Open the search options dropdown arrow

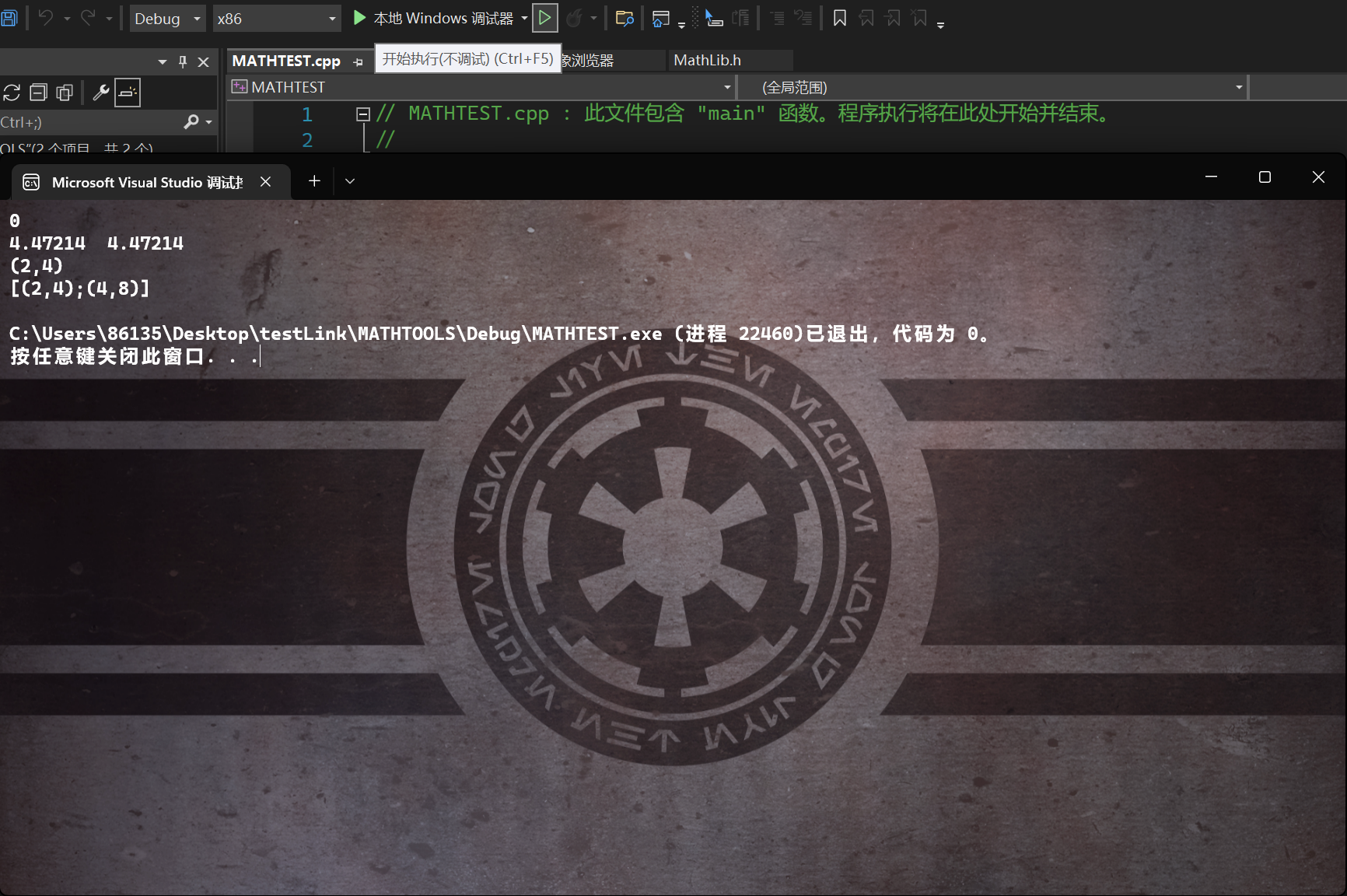pyautogui.click(x=208, y=122)
